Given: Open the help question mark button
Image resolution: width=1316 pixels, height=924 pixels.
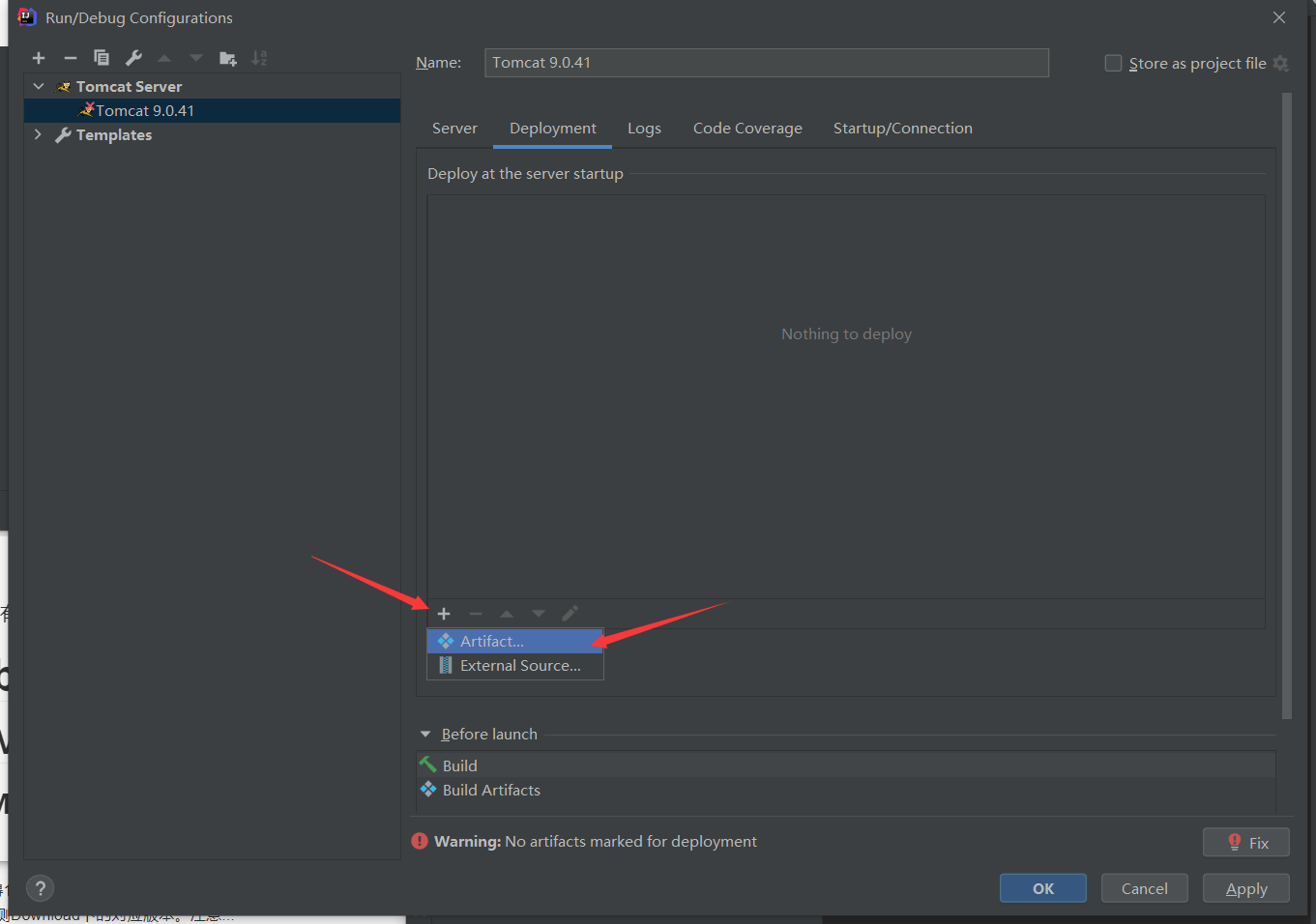Looking at the screenshot, I should point(40,888).
